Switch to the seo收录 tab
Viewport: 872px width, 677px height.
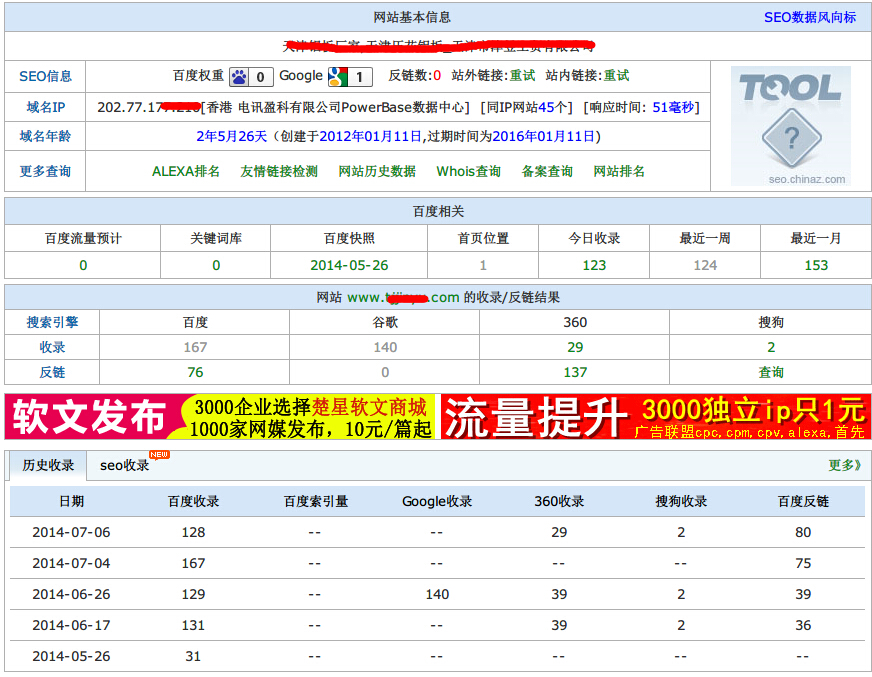(122, 464)
